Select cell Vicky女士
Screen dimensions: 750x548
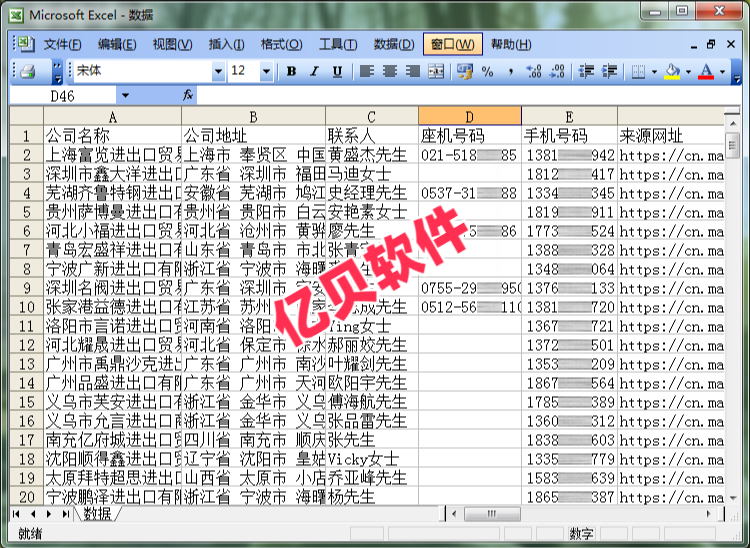372,459
